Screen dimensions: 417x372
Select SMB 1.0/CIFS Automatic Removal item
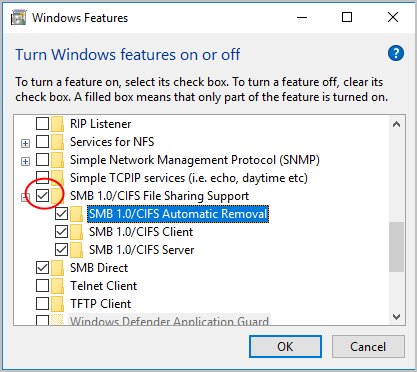coord(178,214)
